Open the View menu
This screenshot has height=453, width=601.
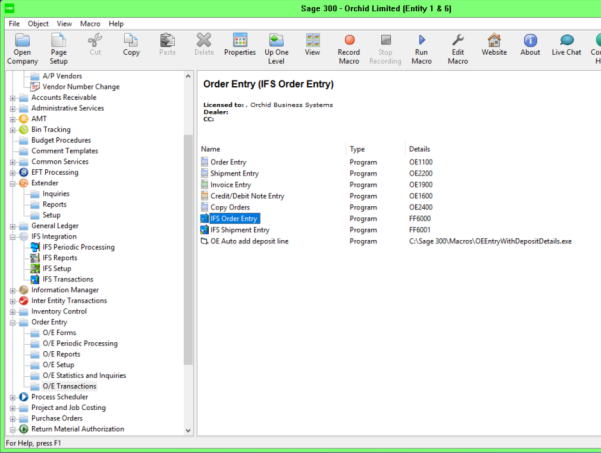tap(64, 24)
